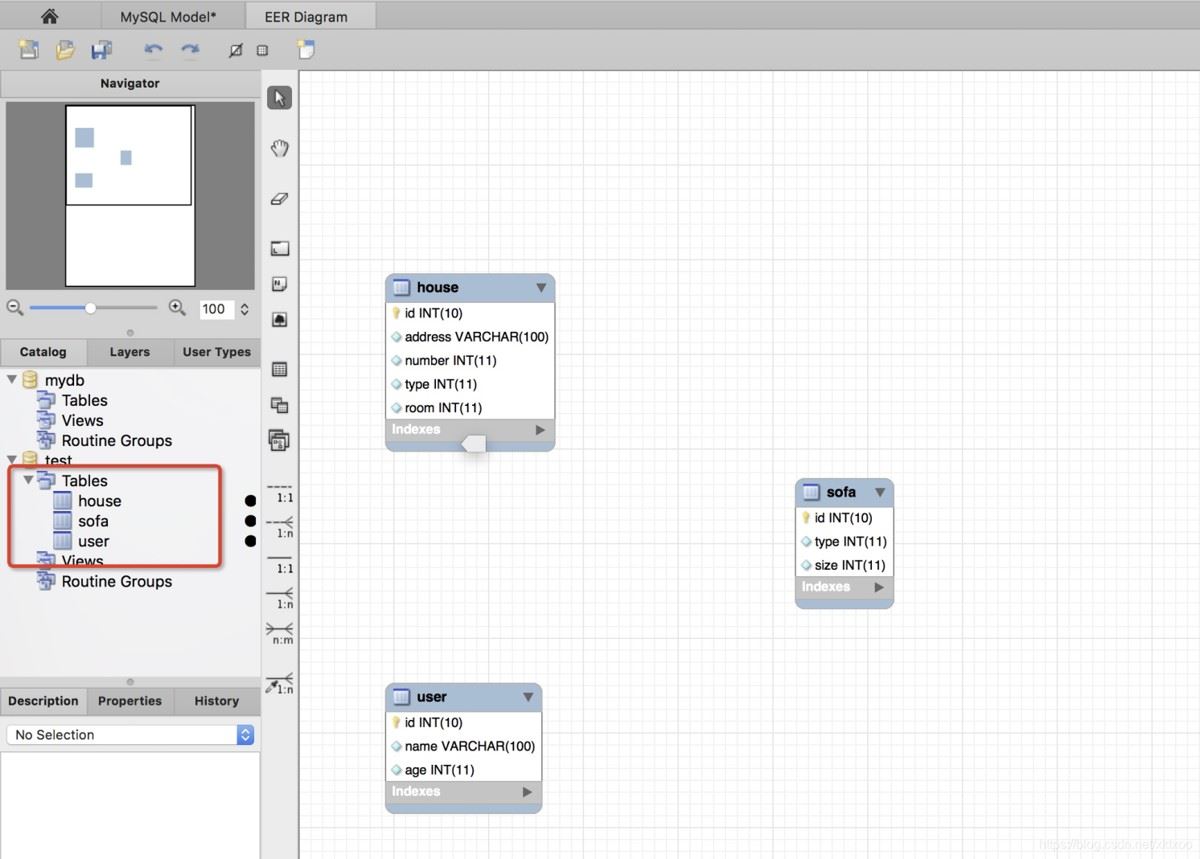1200x859 pixels.
Task: Click the zoom level slider
Action: click(91, 308)
